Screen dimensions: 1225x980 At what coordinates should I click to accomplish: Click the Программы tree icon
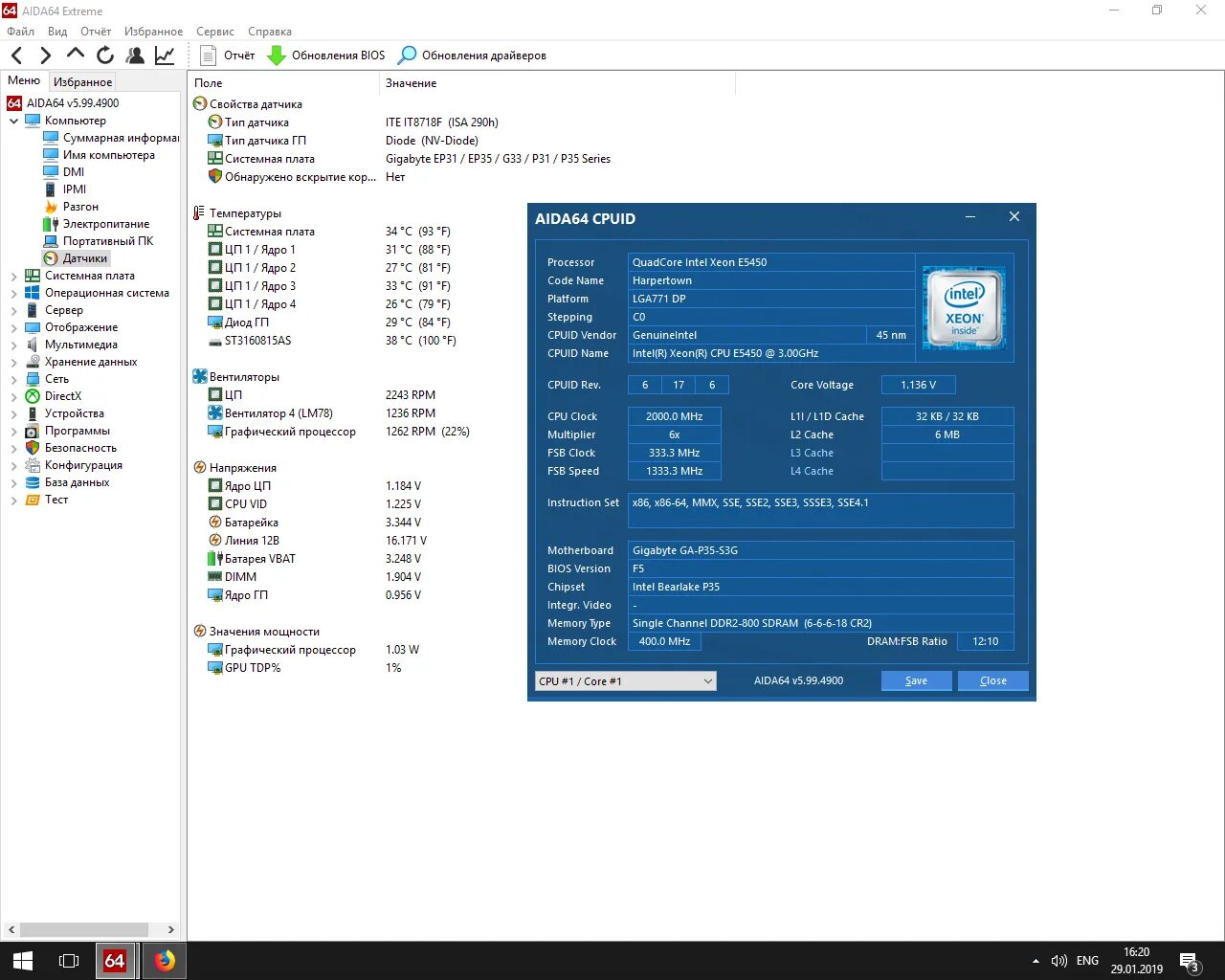pyautogui.click(x=33, y=431)
